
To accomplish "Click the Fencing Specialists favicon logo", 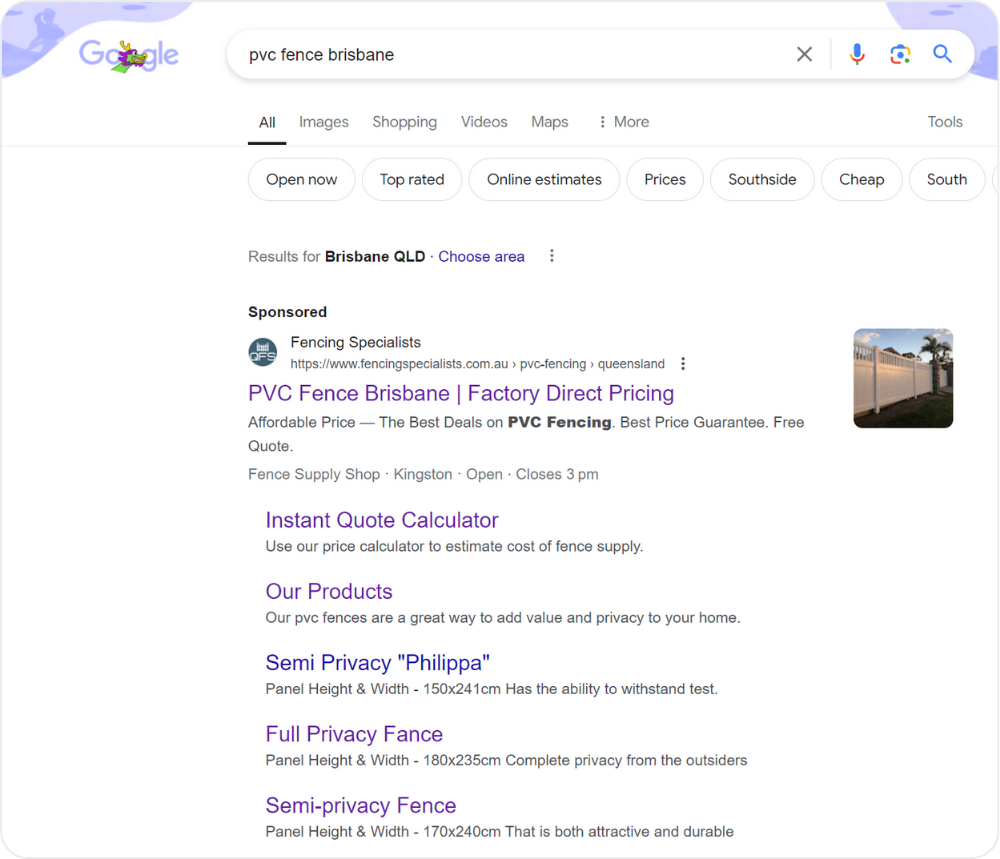I will pos(263,353).
